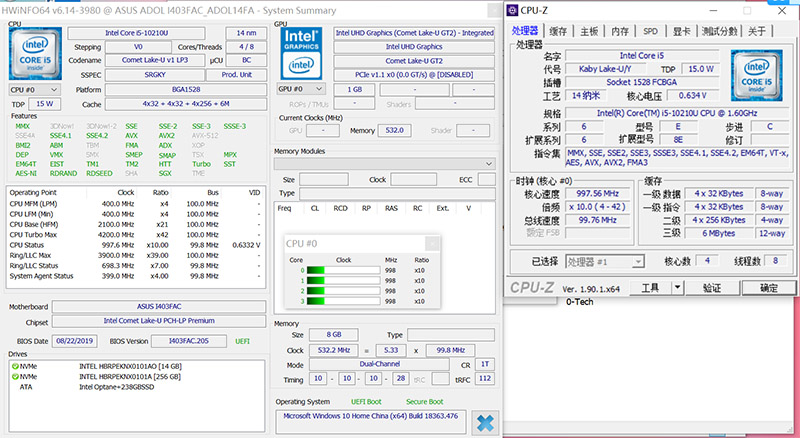Open the SPD tab in CPU-Z

pos(650,31)
